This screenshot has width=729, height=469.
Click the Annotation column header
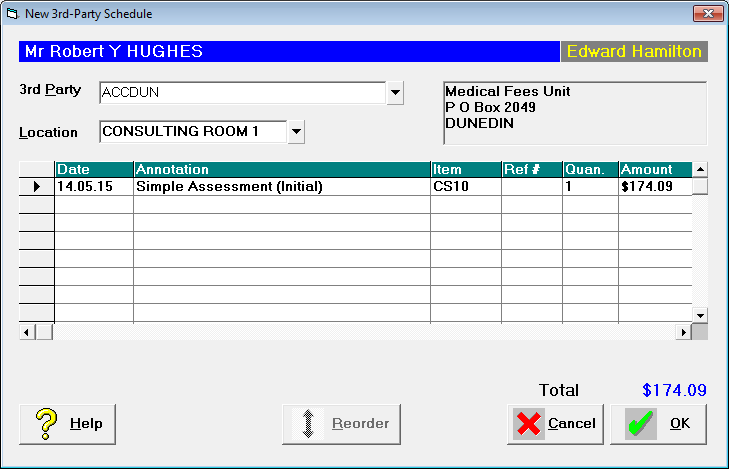tap(282, 169)
